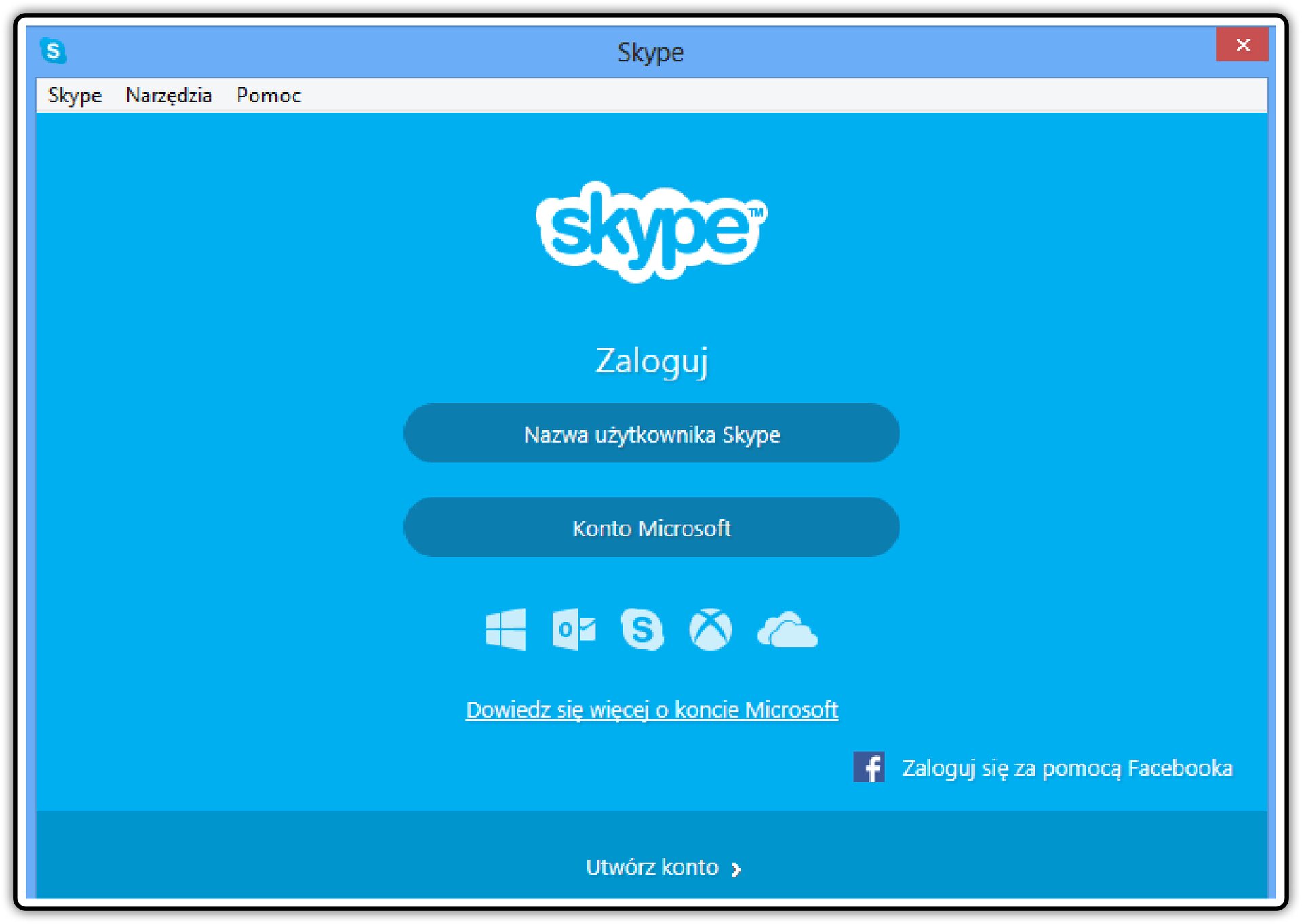1302x924 pixels.
Task: Select Zaloguj się za pomocą Facebooka
Action: click(x=1067, y=768)
